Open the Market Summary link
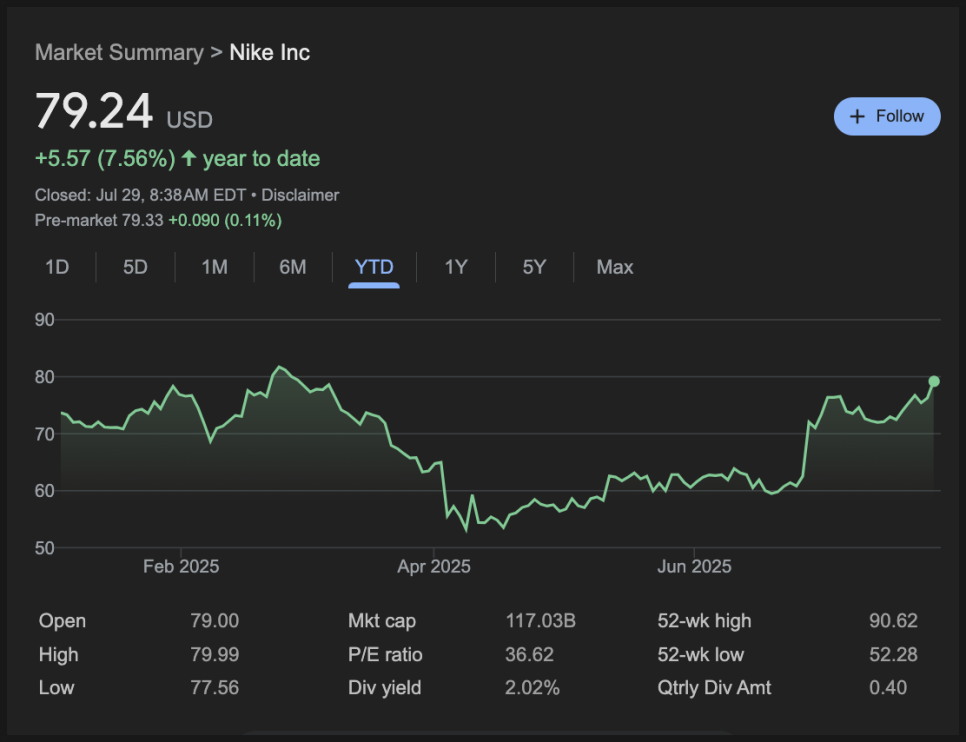966x742 pixels. [119, 52]
